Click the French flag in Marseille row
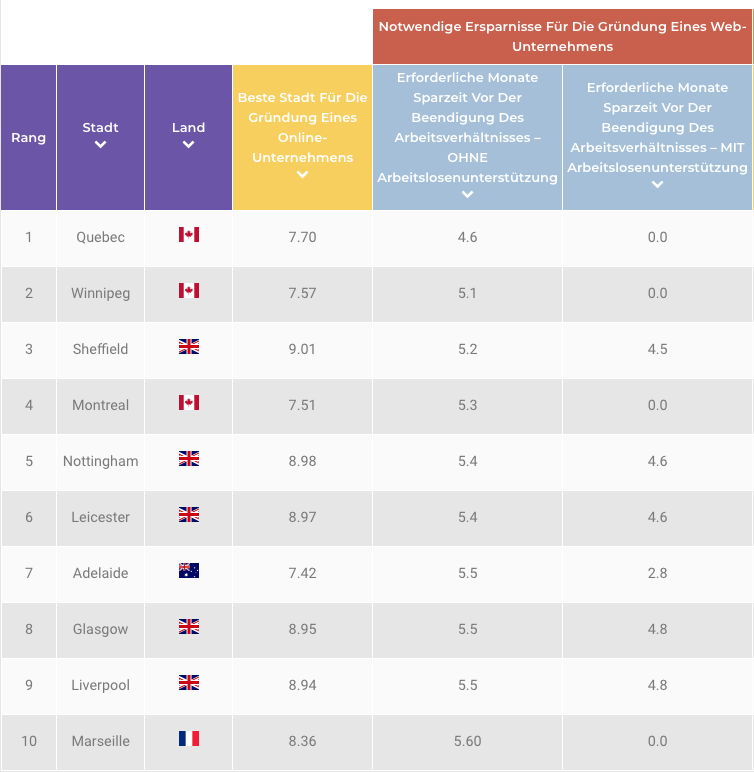Screen dimensions: 754x772 188,739
